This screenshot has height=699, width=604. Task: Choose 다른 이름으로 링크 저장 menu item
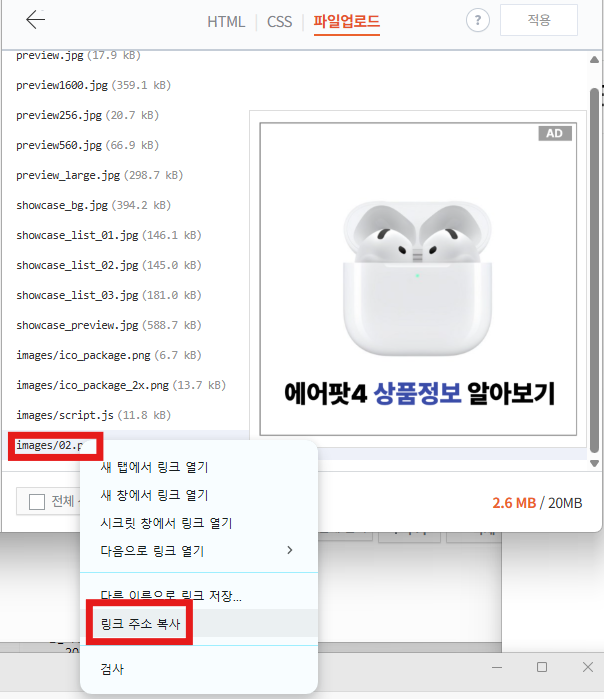[x=198, y=596]
